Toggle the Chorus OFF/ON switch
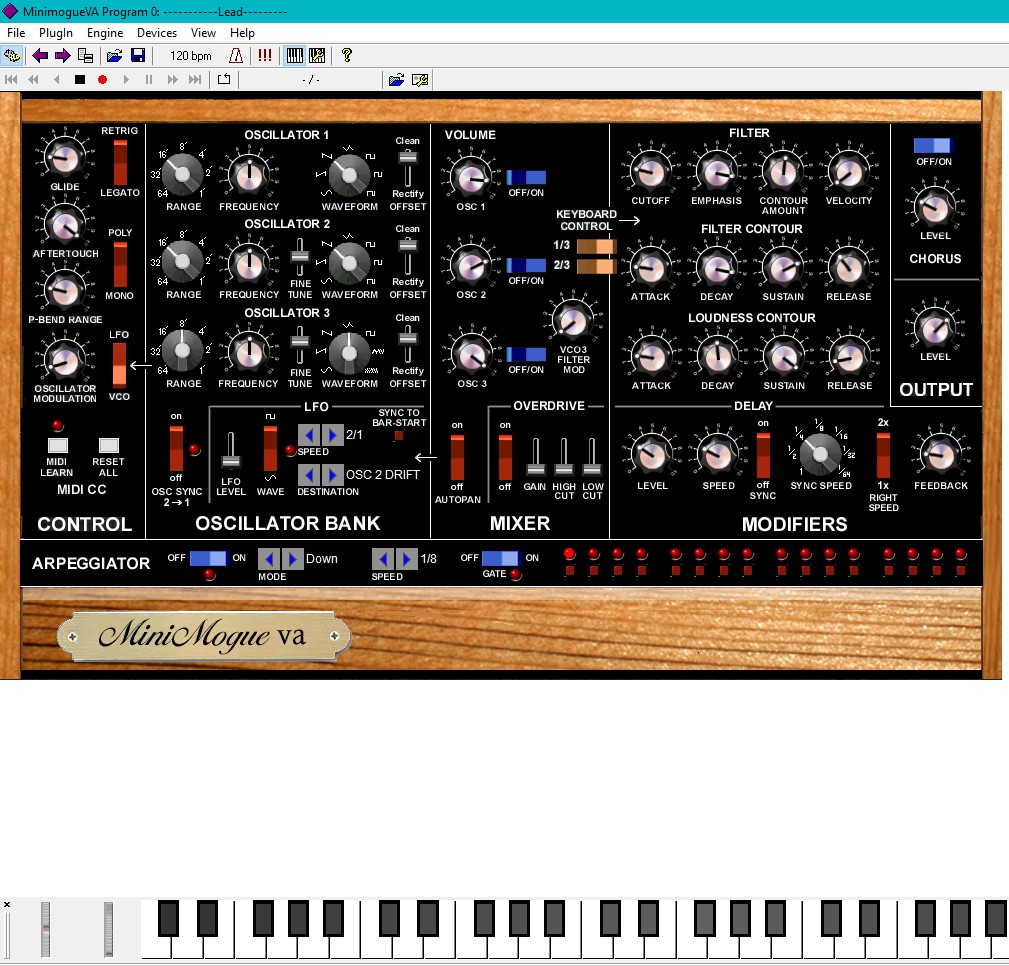This screenshot has height=966, width=1009. pyautogui.click(x=933, y=145)
